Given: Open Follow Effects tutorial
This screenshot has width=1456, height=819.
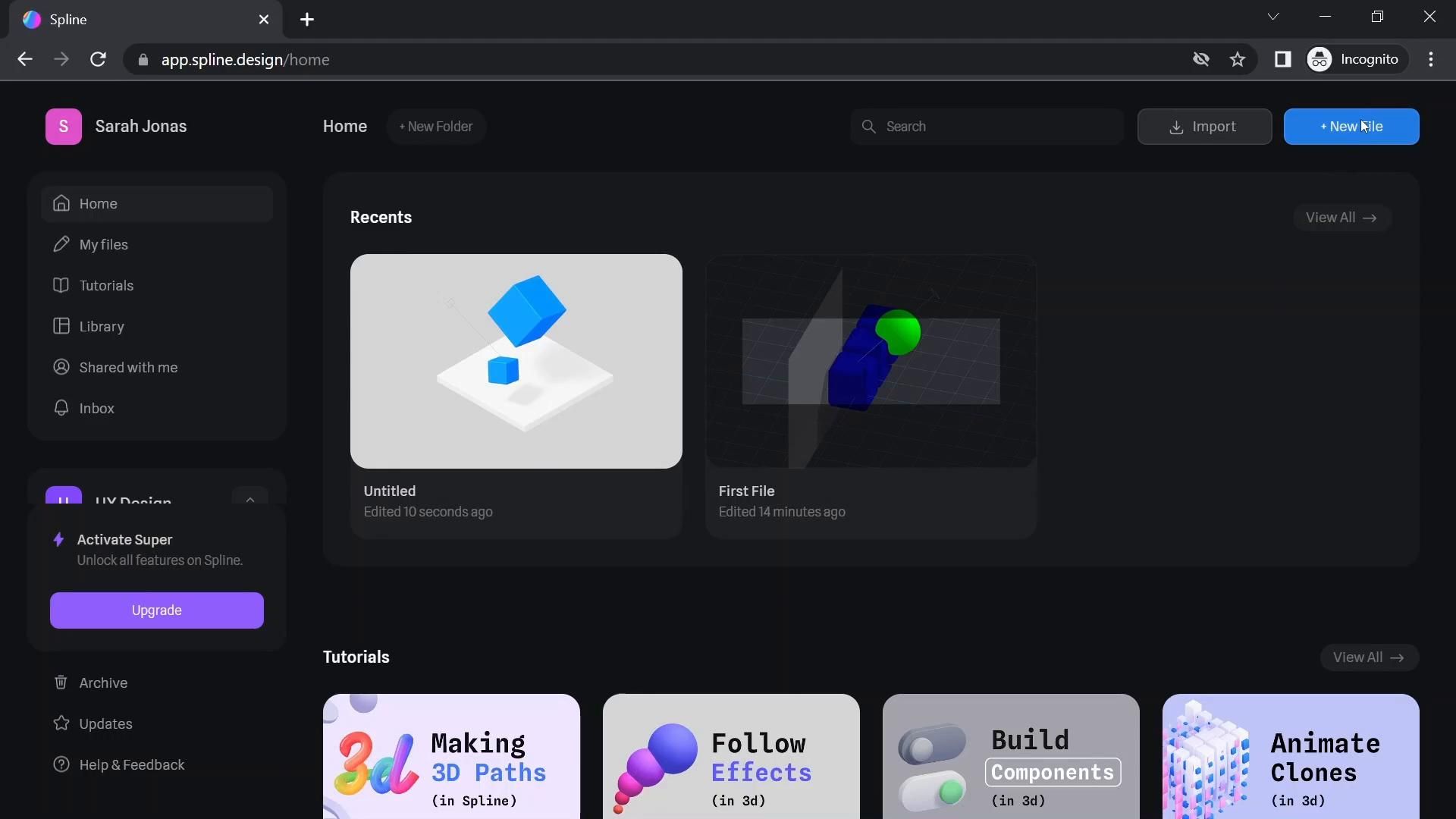Looking at the screenshot, I should pos(732,757).
